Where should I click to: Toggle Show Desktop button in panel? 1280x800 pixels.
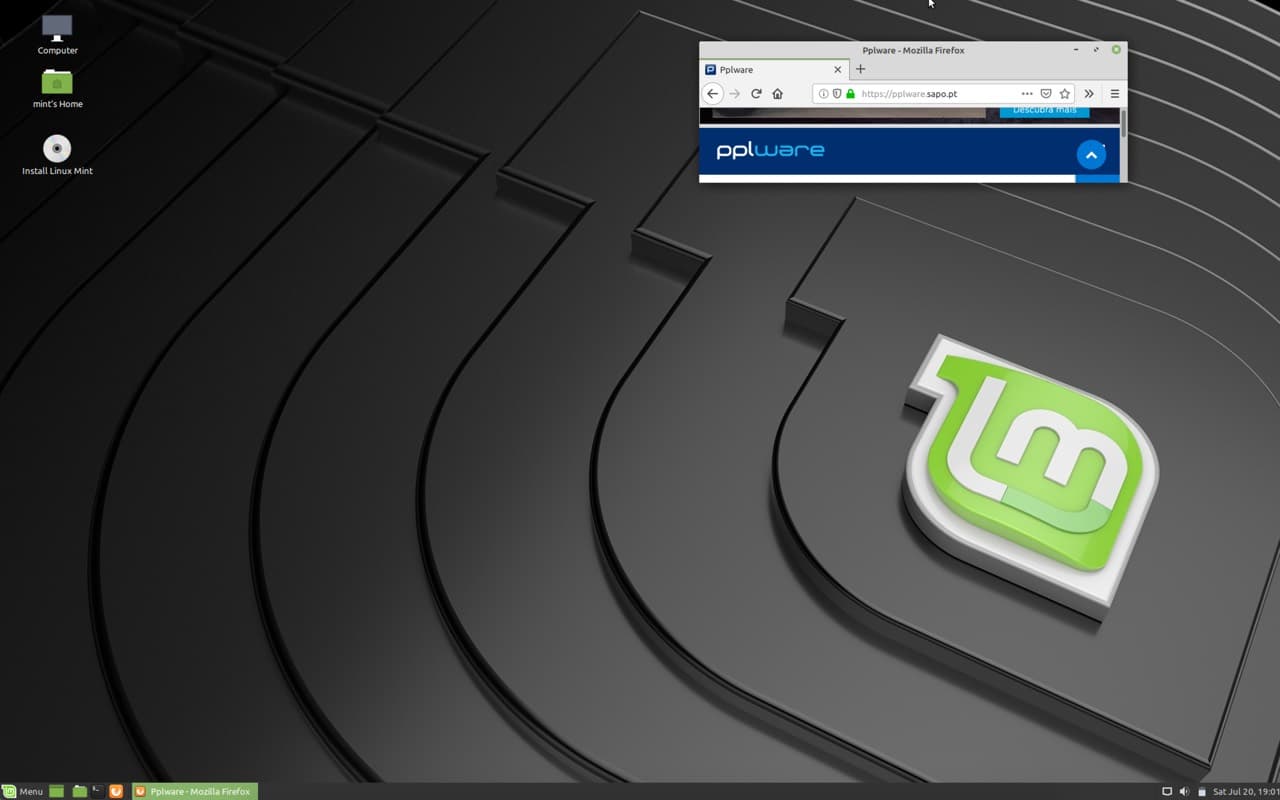coord(56,791)
